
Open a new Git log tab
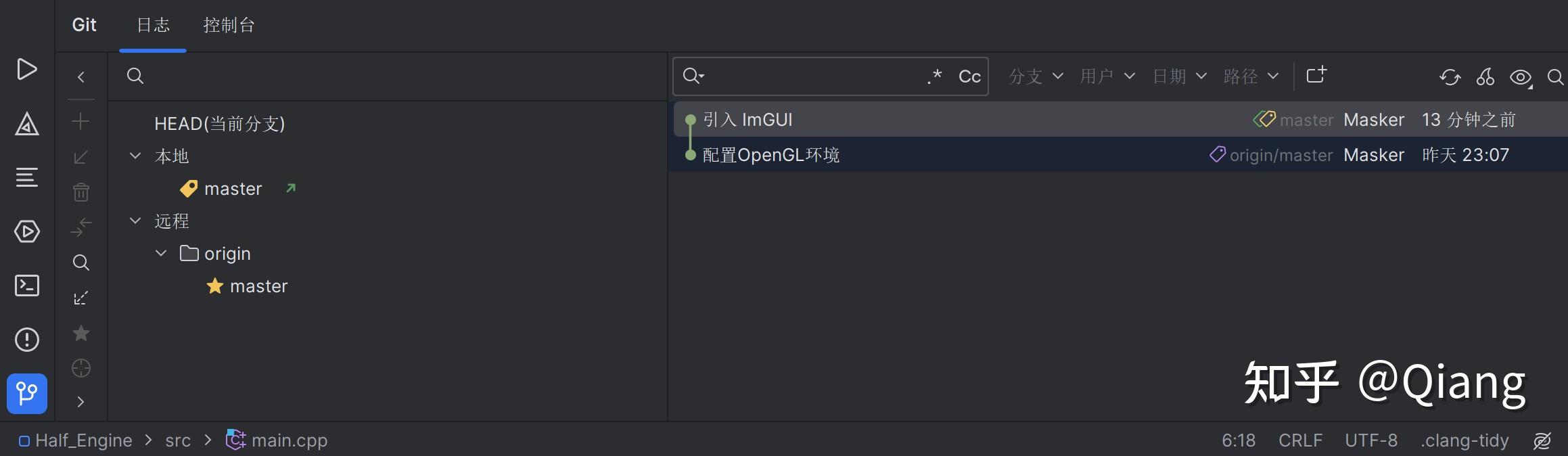(x=1316, y=75)
